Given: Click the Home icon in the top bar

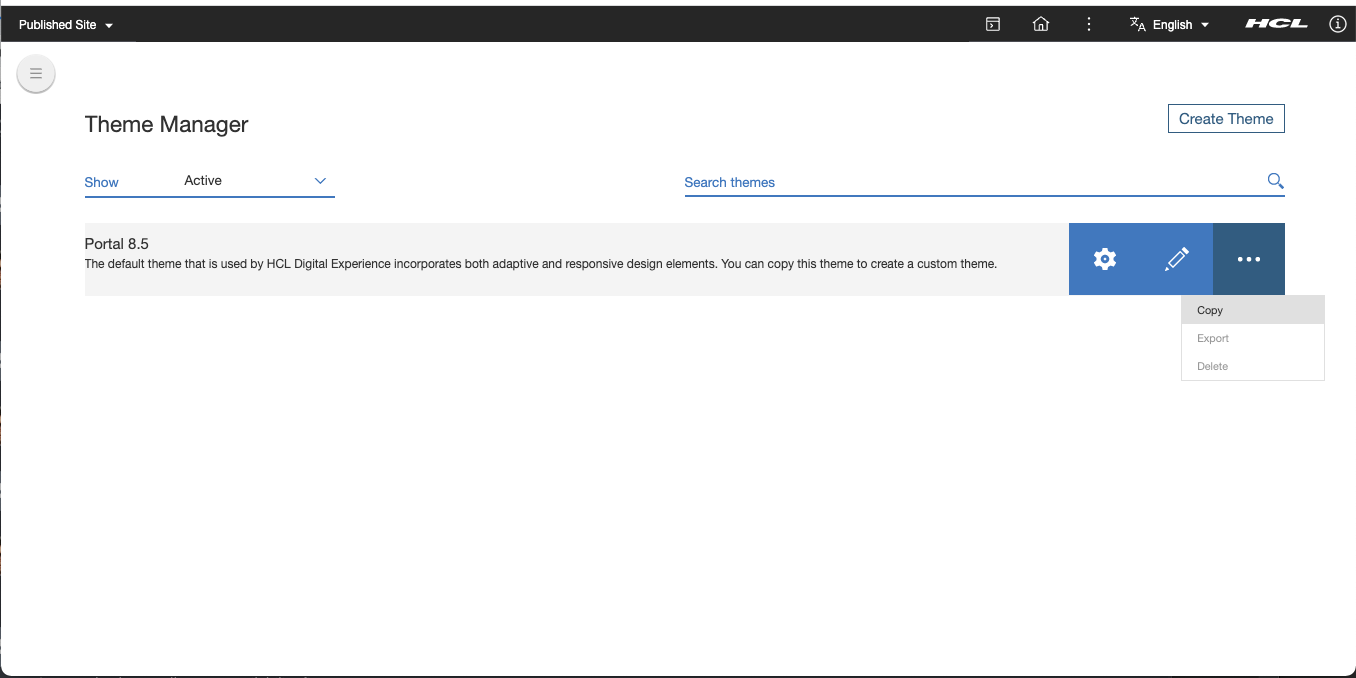Looking at the screenshot, I should (x=1040, y=23).
